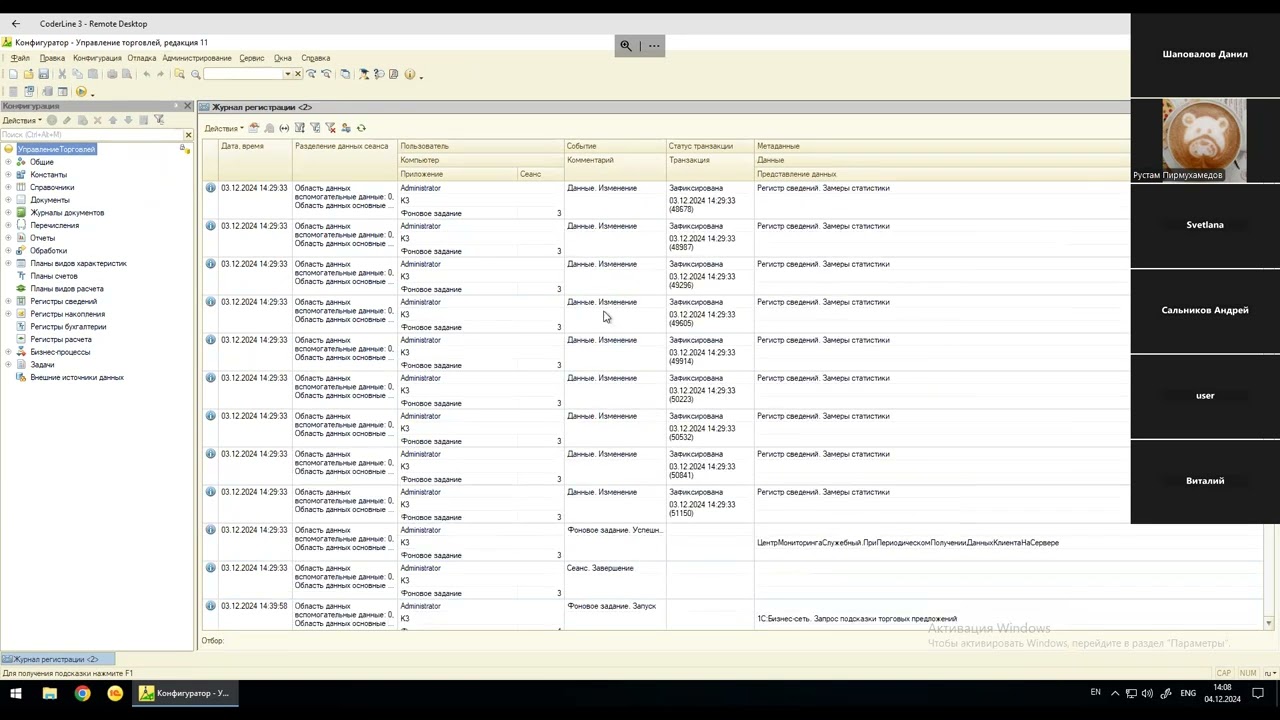Refresh the journal with green arrows icon
Viewport: 1280px width, 720px height.
(x=361, y=128)
